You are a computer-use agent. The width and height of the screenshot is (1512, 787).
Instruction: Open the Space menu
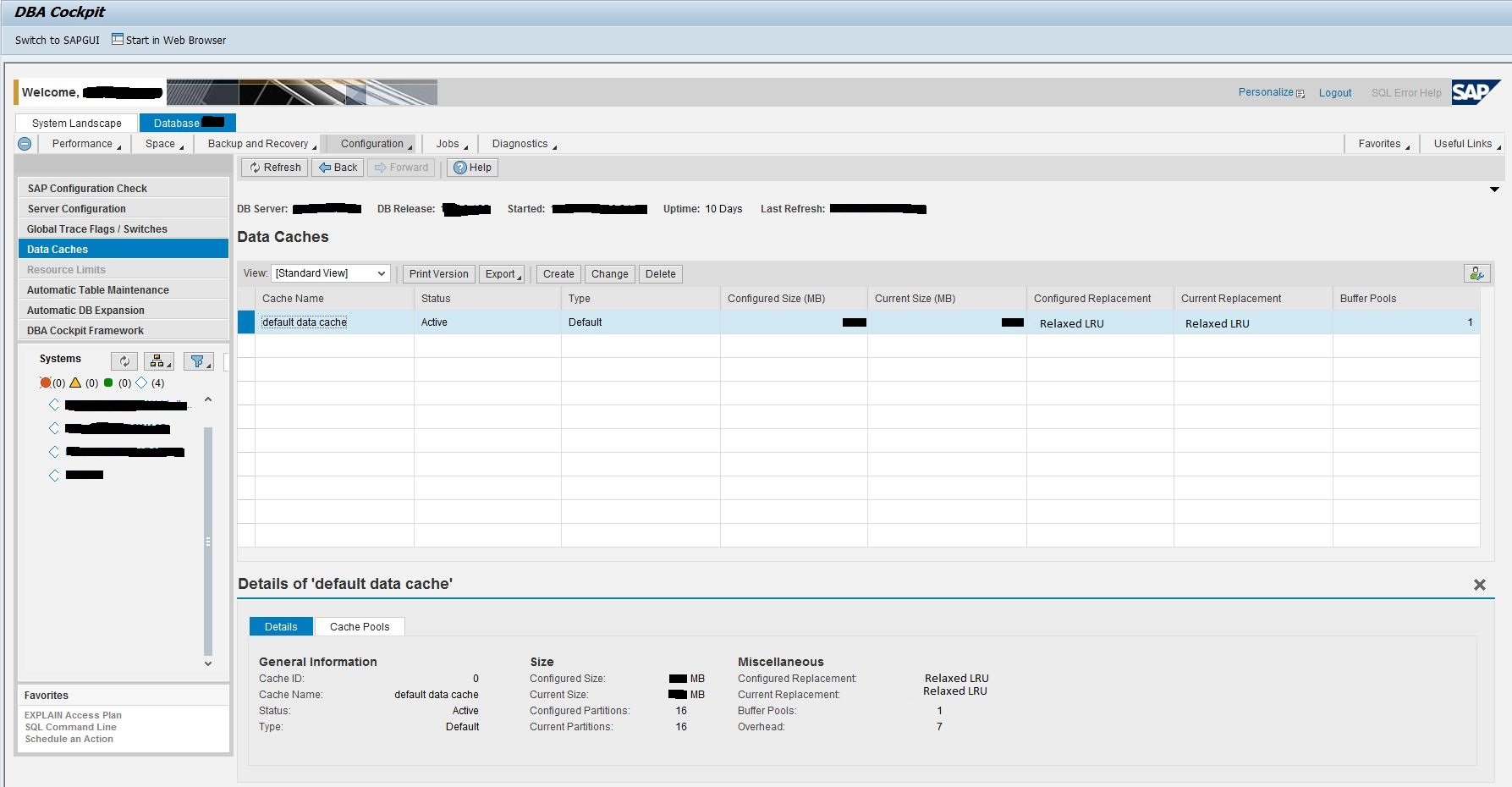coord(164,144)
